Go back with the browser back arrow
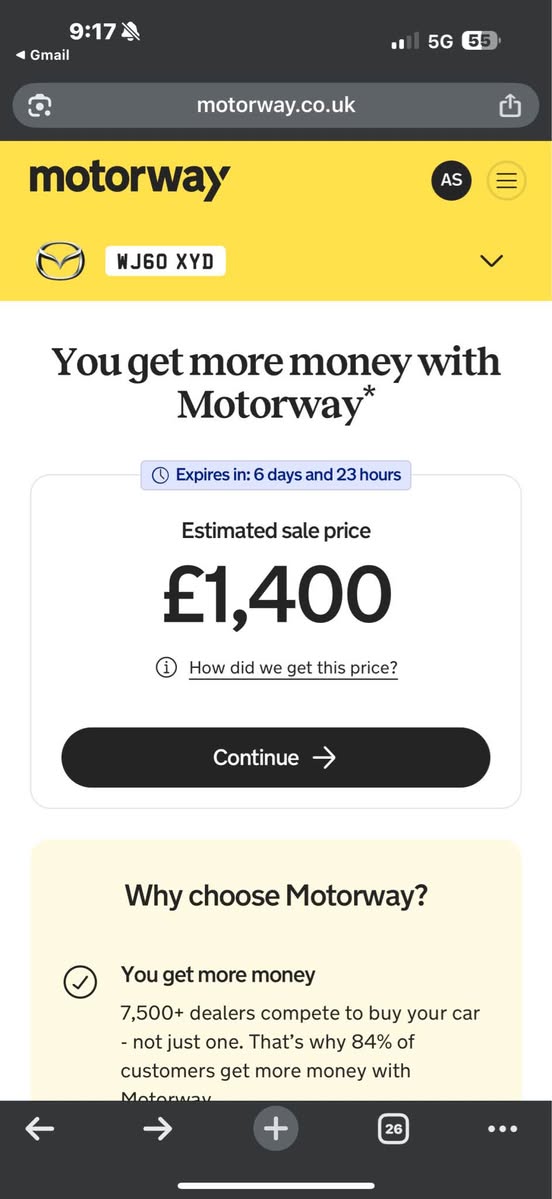The image size is (552, 1199). click(x=40, y=1128)
